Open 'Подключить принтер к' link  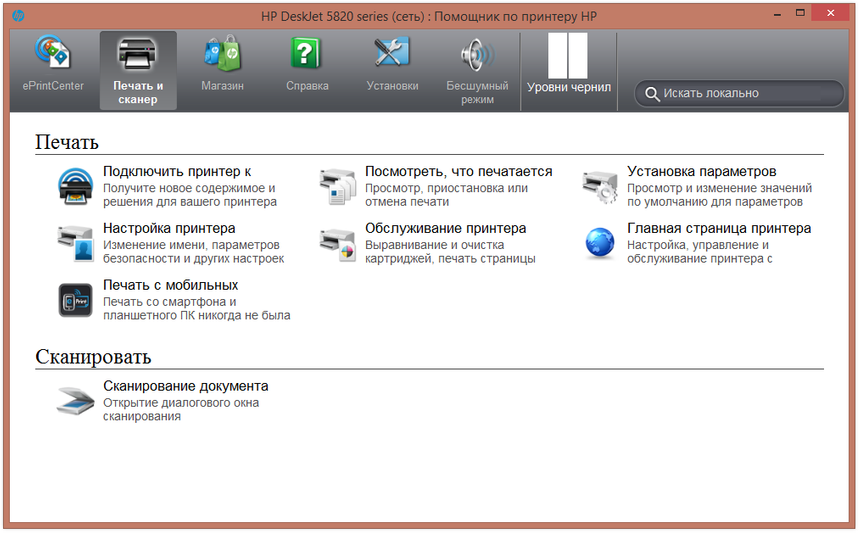click(x=177, y=172)
